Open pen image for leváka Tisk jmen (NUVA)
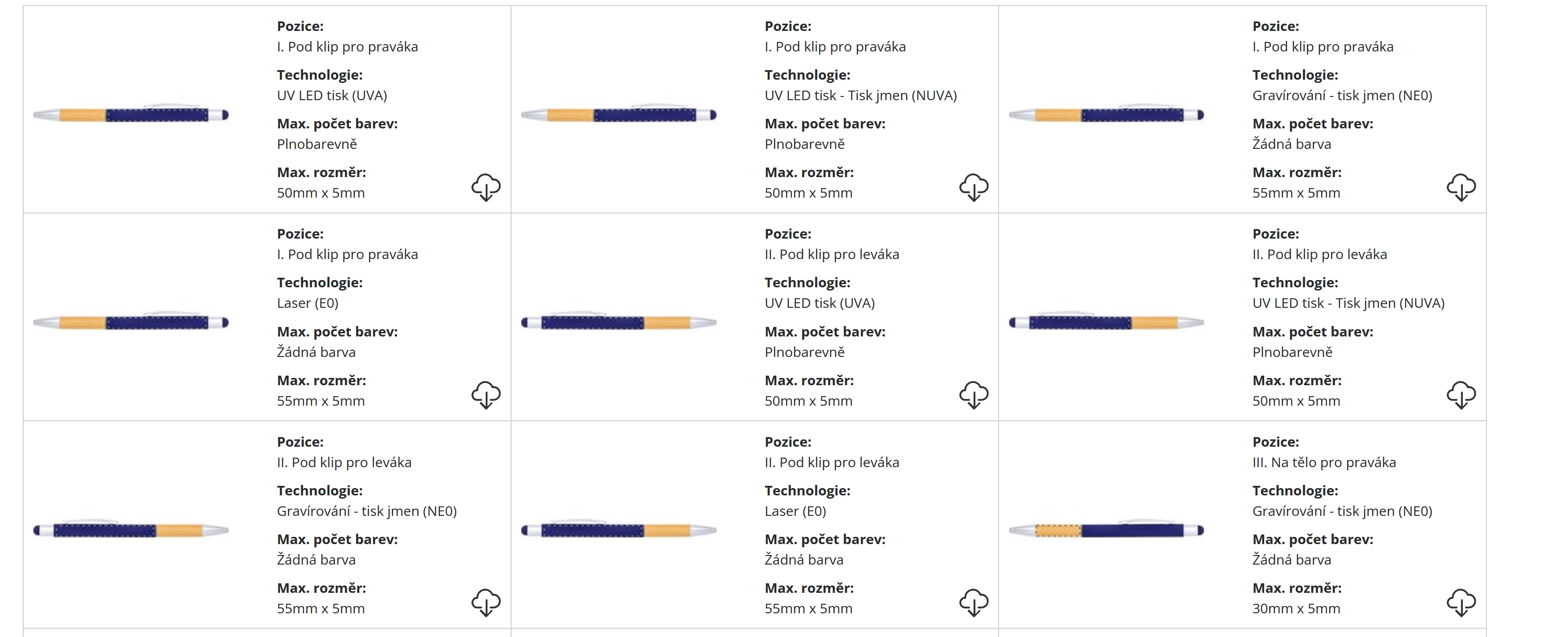Viewport: 1568px width, 637px height. click(1106, 322)
